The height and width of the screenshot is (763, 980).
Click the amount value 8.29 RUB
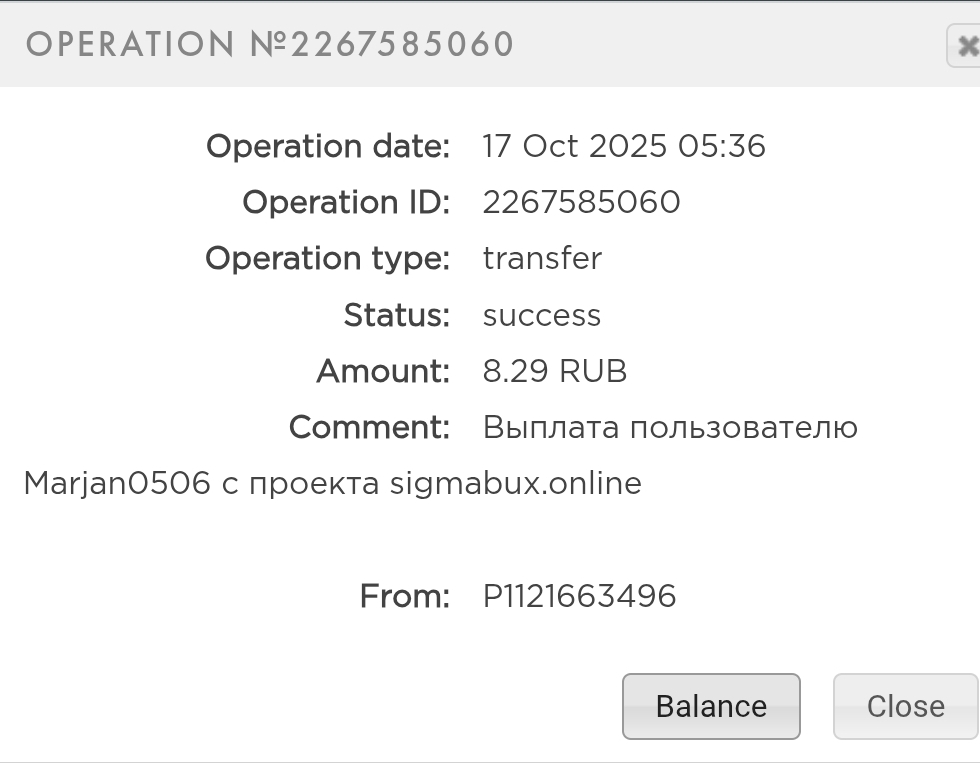coord(555,371)
